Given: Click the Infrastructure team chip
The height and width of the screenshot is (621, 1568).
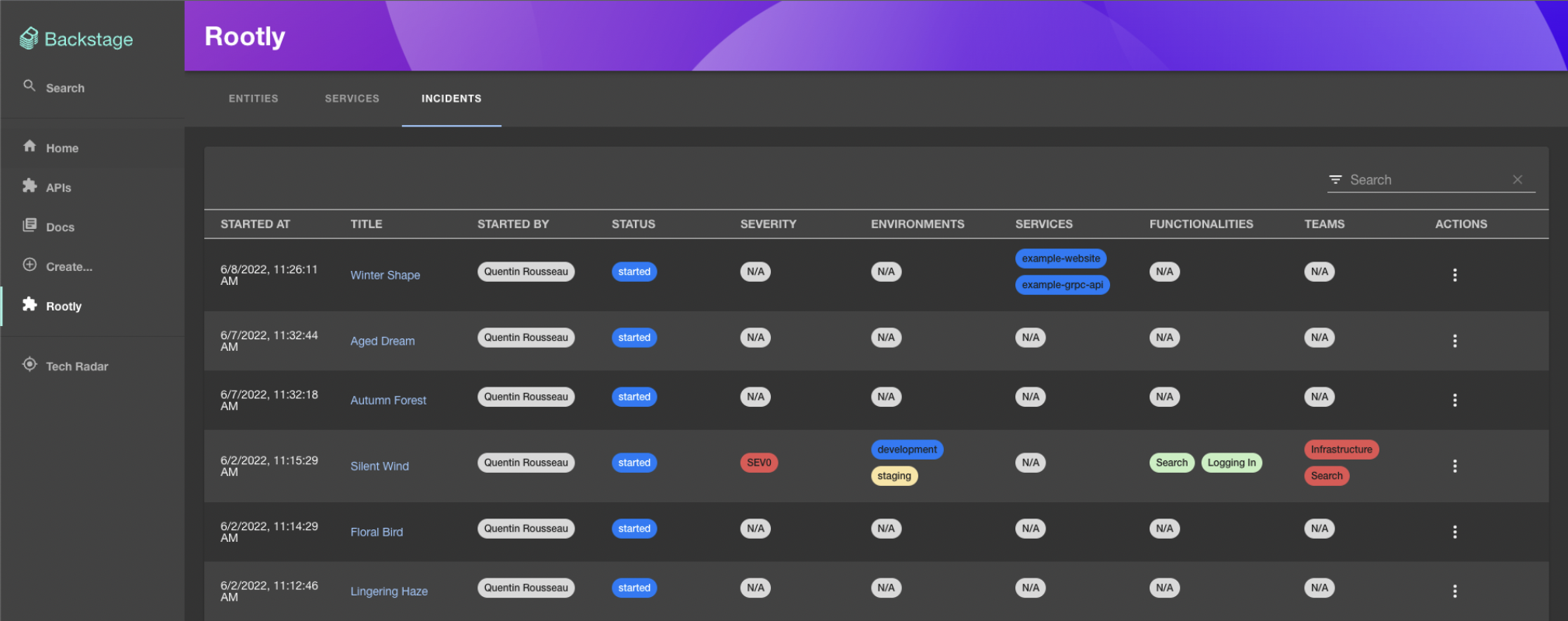Looking at the screenshot, I should point(1341,449).
